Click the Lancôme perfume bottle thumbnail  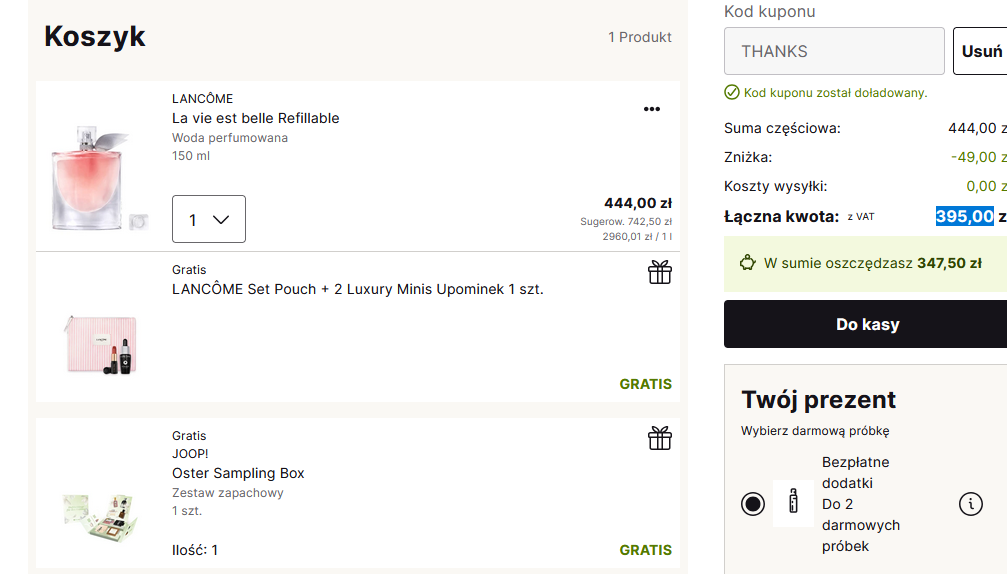91,177
